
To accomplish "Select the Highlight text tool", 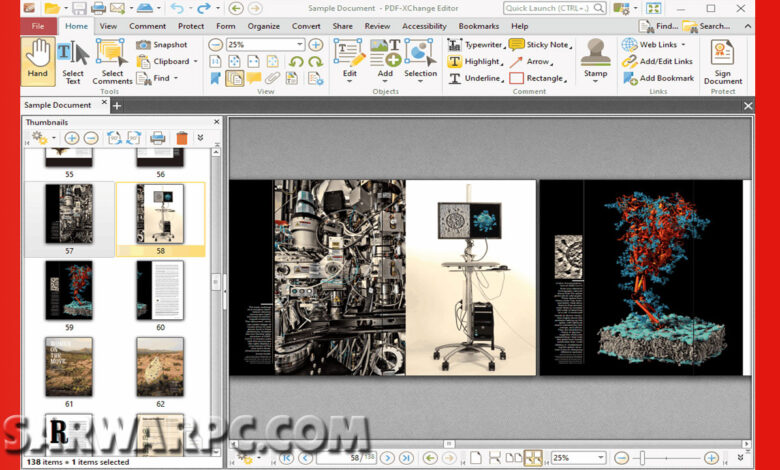I will (x=476, y=62).
